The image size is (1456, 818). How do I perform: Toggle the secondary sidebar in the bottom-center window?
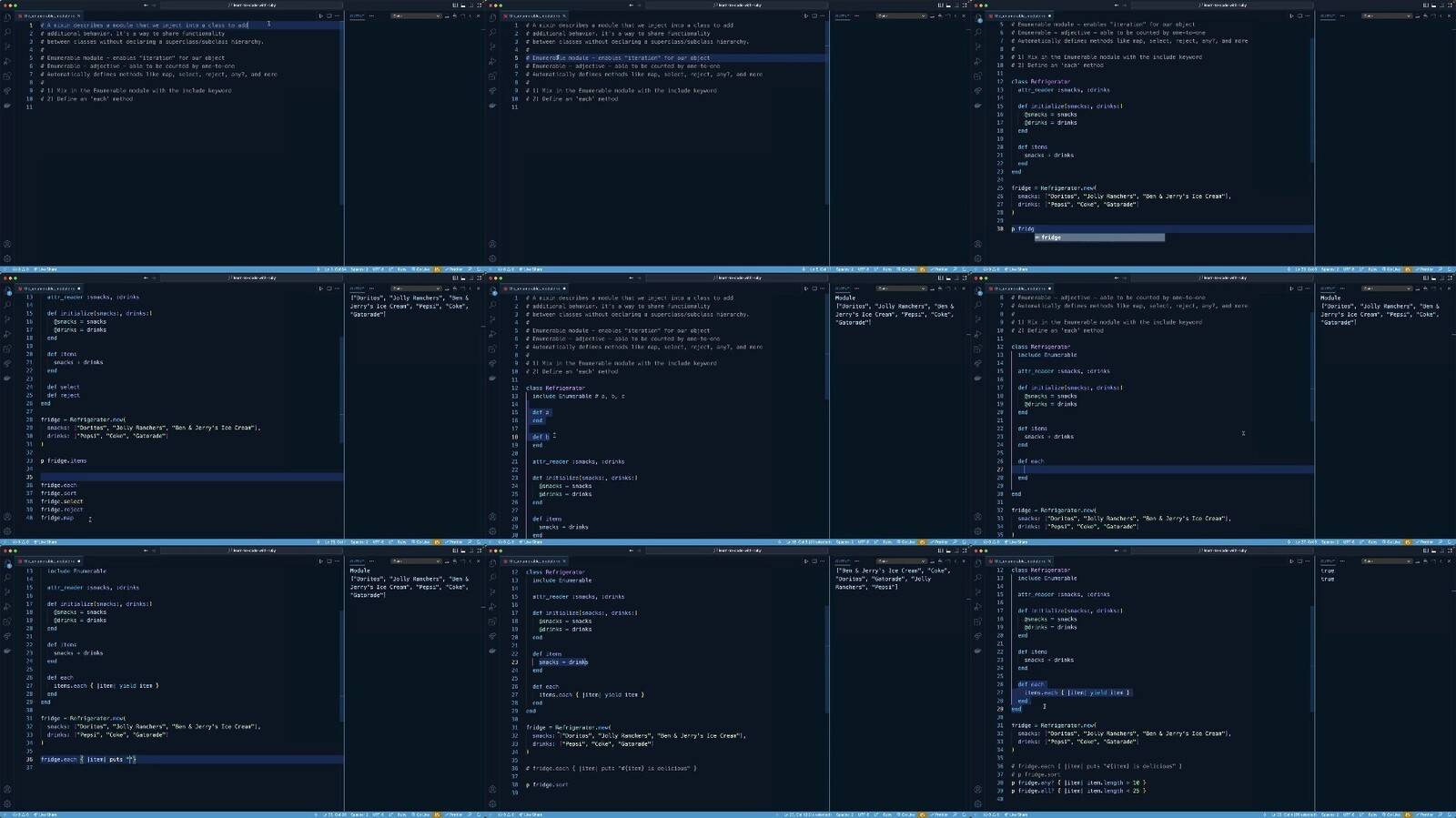pyautogui.click(x=957, y=550)
